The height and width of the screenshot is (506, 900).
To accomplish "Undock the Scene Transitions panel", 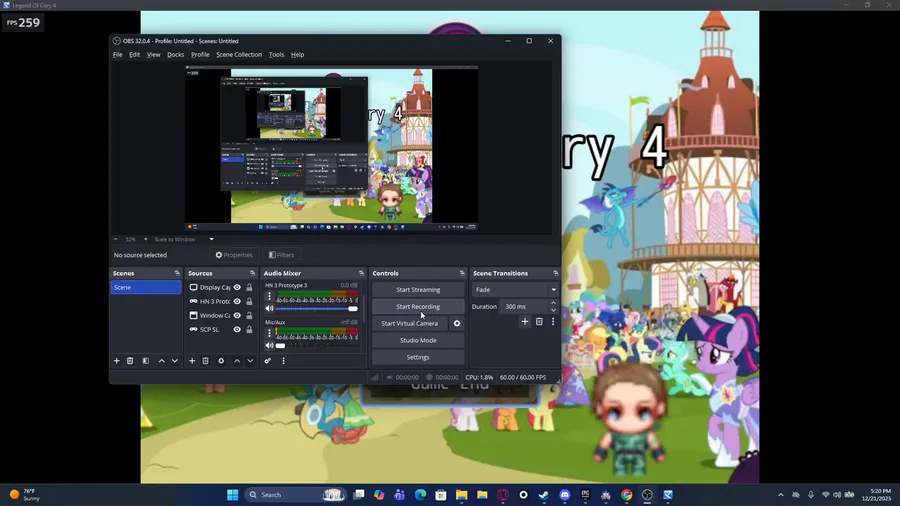I will 555,273.
